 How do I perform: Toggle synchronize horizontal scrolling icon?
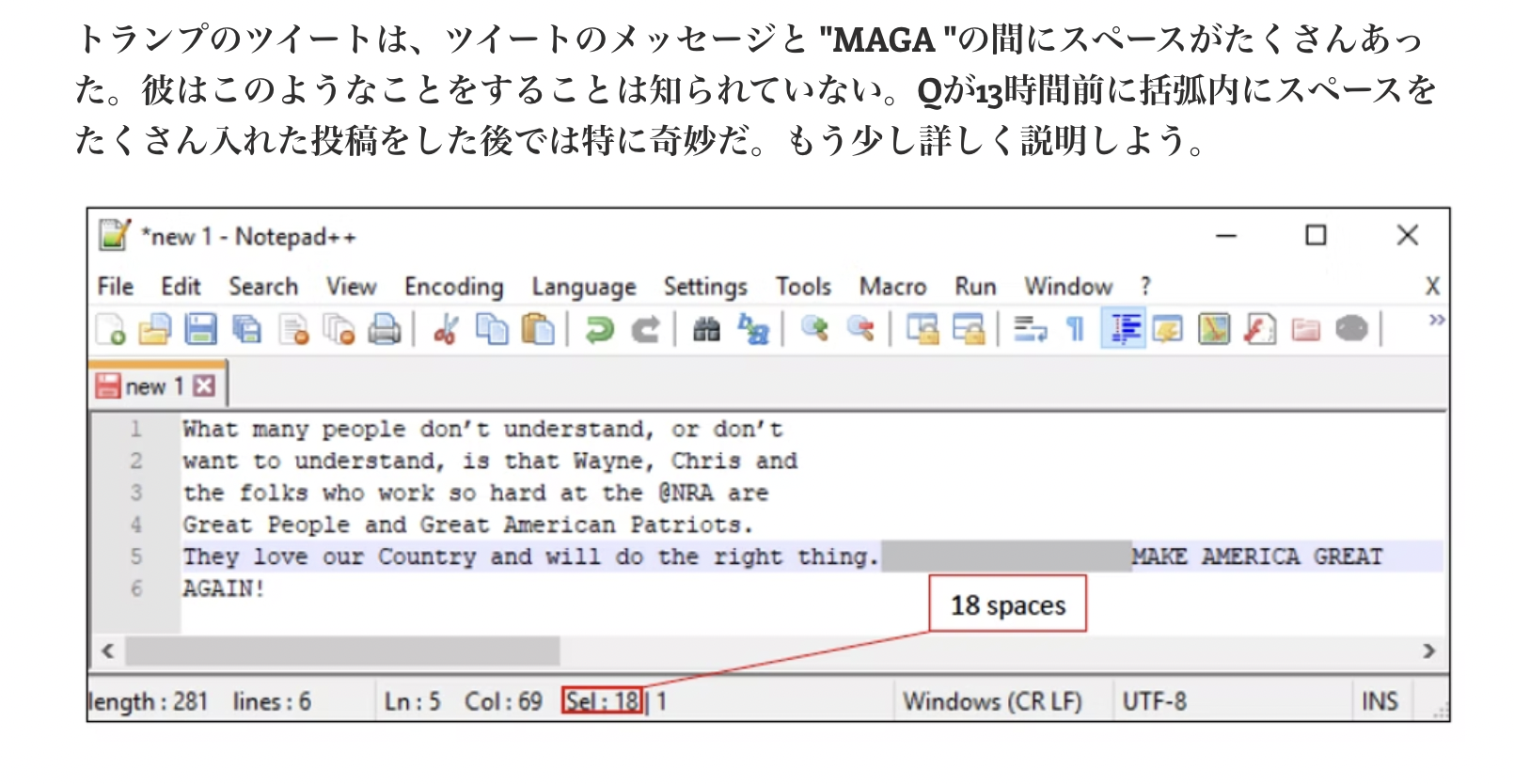(x=968, y=329)
